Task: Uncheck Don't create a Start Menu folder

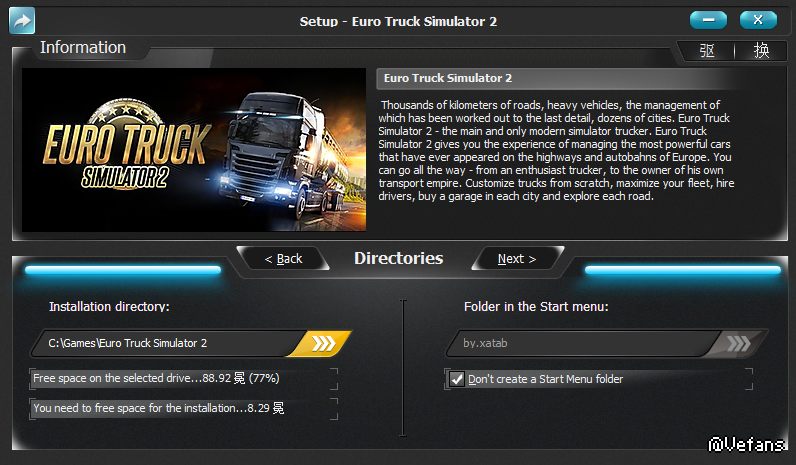Action: 457,379
